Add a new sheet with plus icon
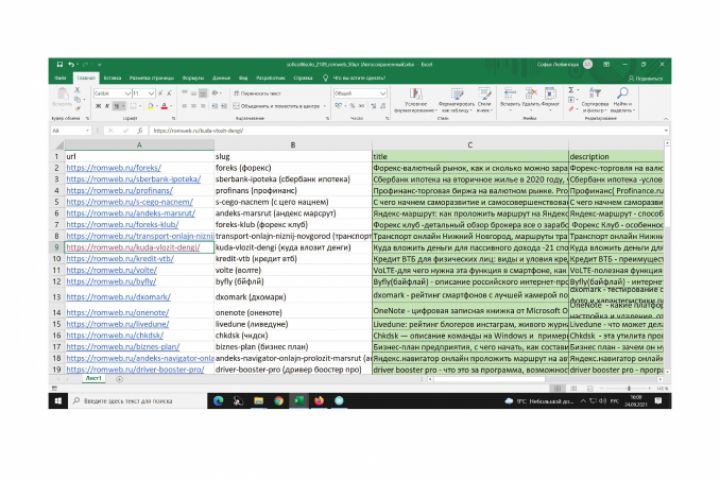Viewport: 720px width, 480px height. click(119, 379)
